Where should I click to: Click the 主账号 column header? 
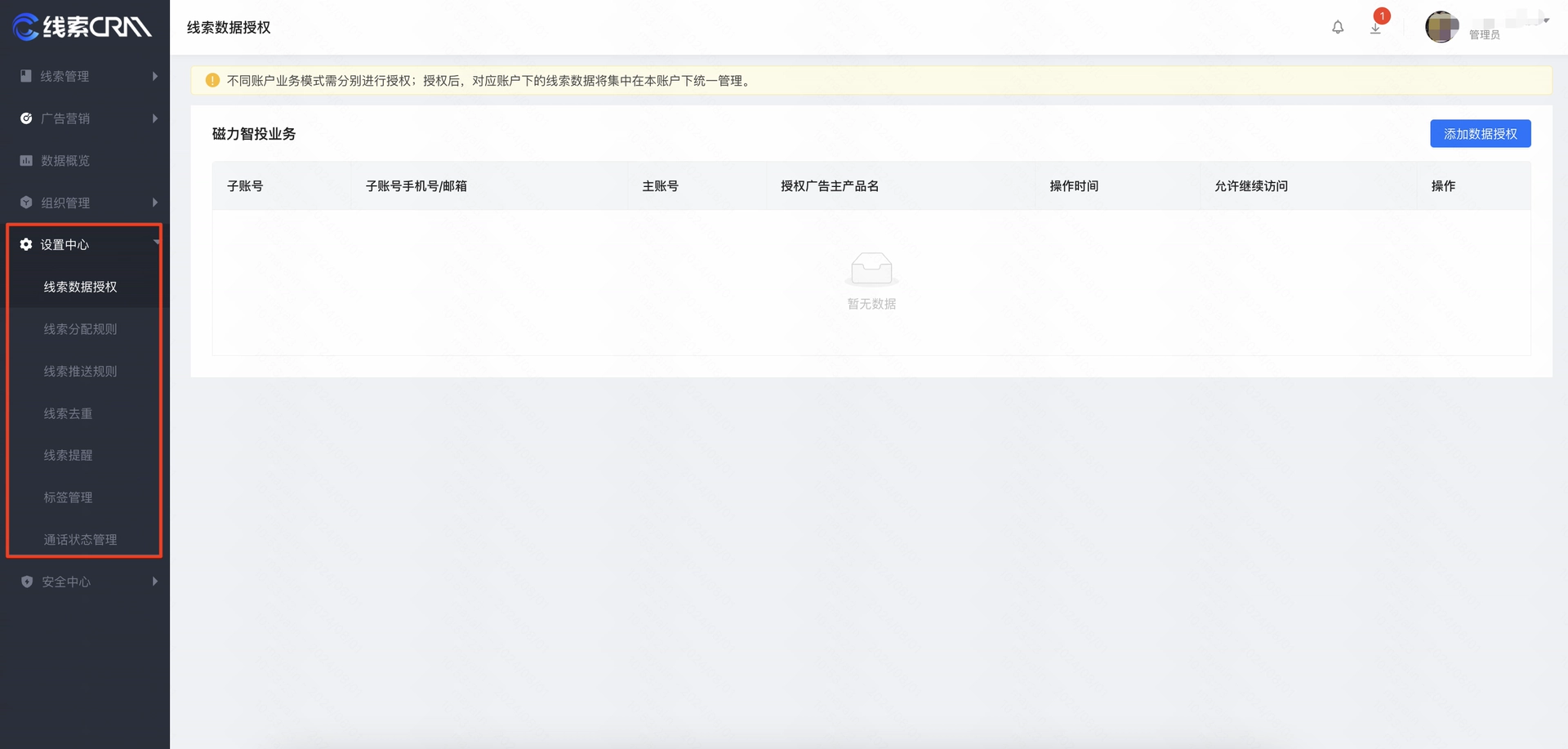click(660, 186)
